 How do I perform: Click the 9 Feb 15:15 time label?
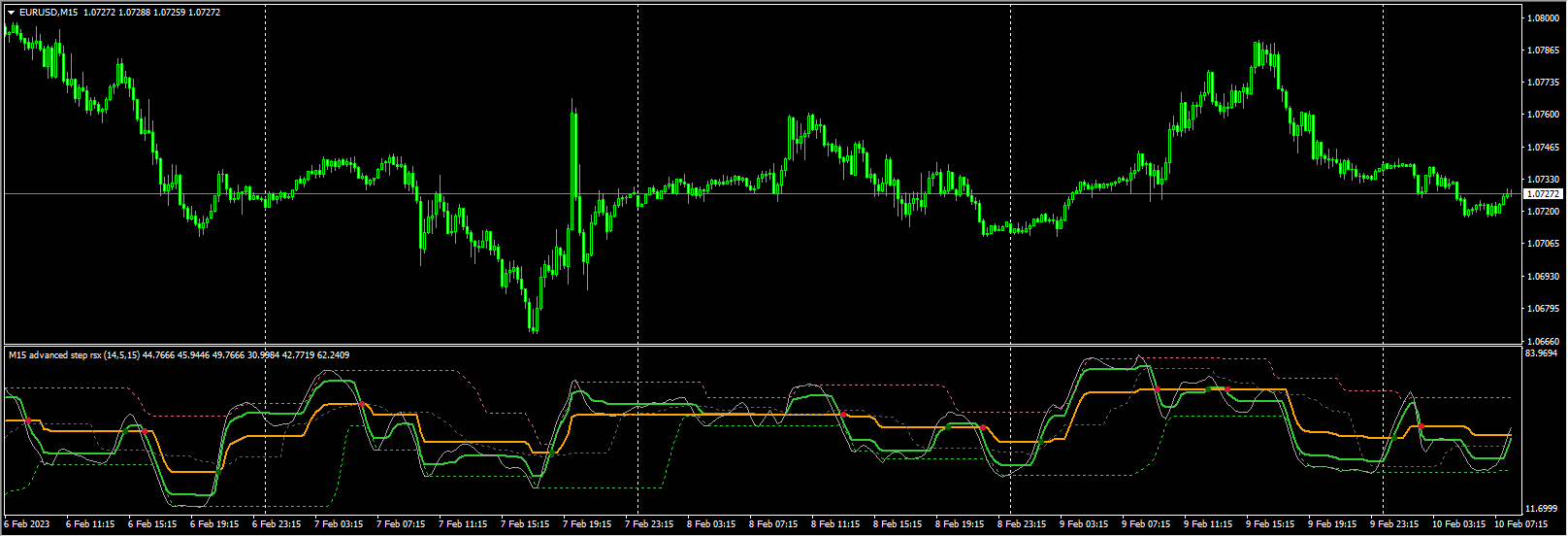[1270, 524]
